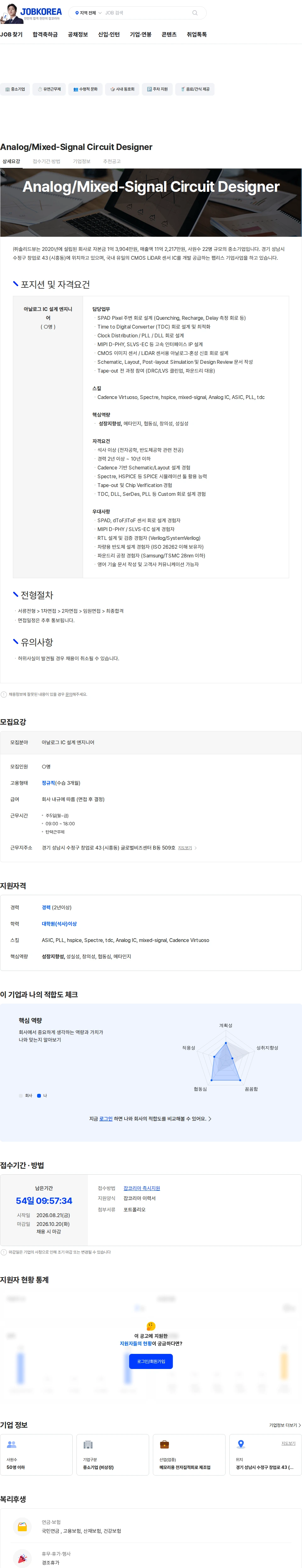Click the 잡코리아 즉시지원 link
The image size is (302, 1568).
pos(142,1188)
